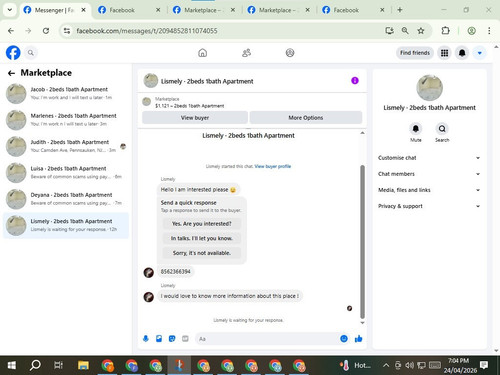Click chat scroll down arrow

pyautogui.click(x=362, y=323)
